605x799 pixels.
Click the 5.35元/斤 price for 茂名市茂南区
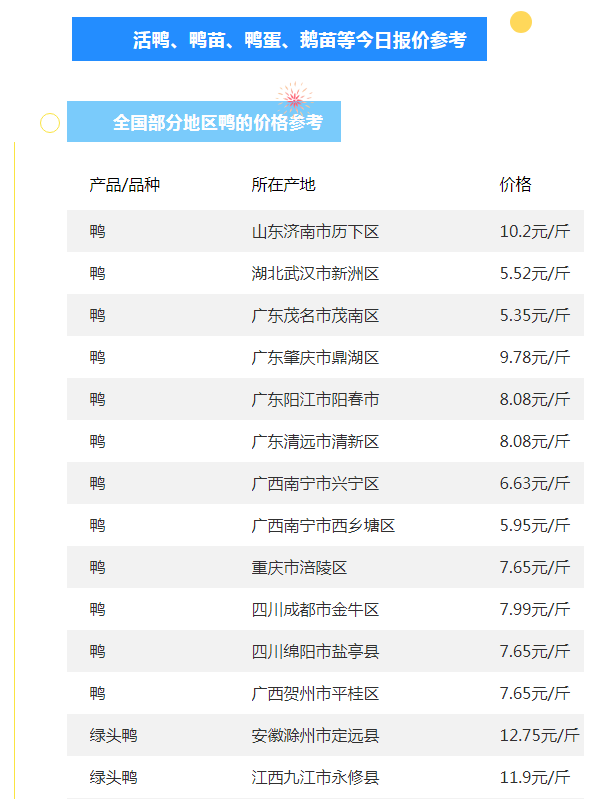tap(534, 316)
